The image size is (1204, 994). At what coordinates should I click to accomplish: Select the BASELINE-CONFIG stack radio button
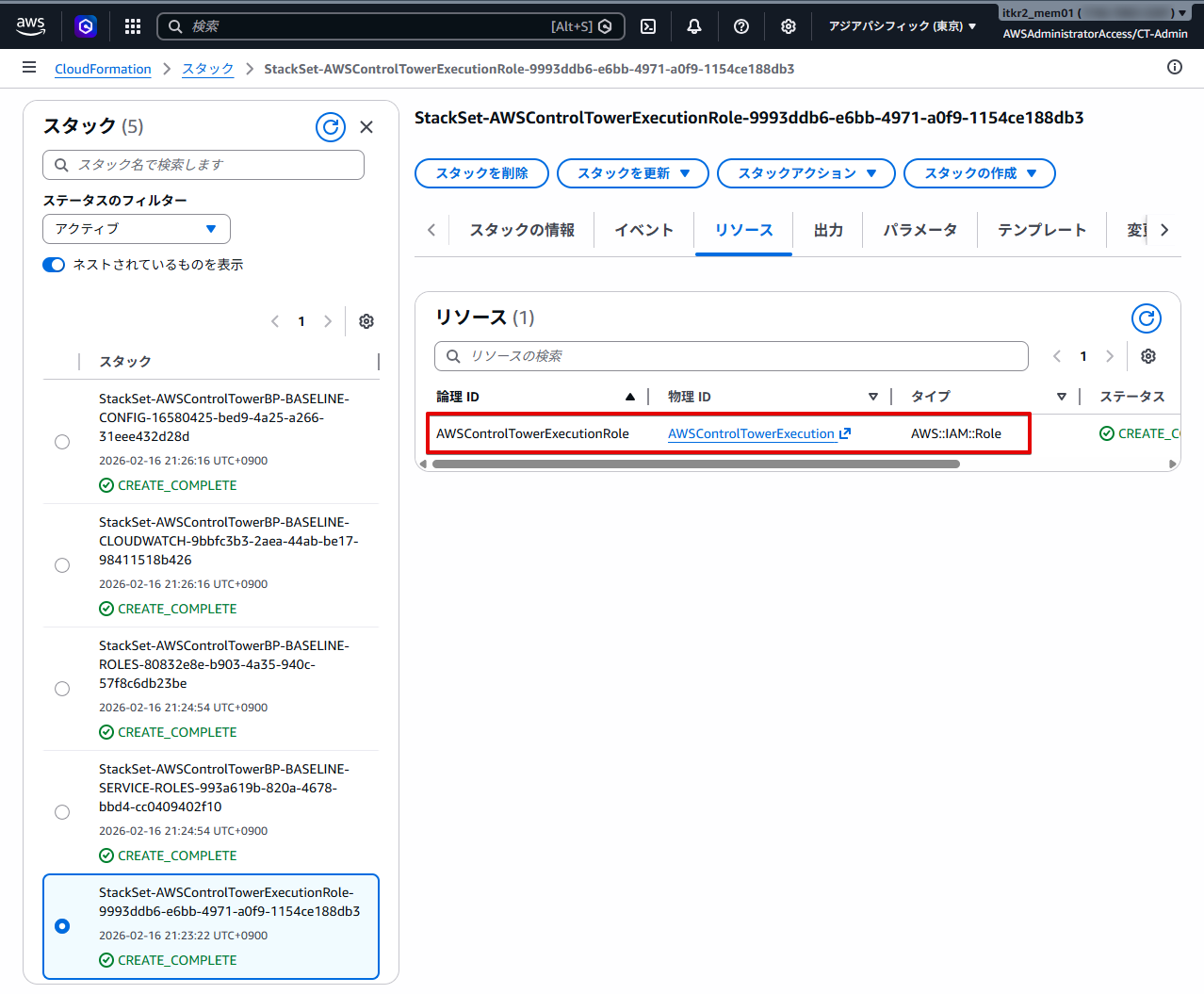[62, 442]
